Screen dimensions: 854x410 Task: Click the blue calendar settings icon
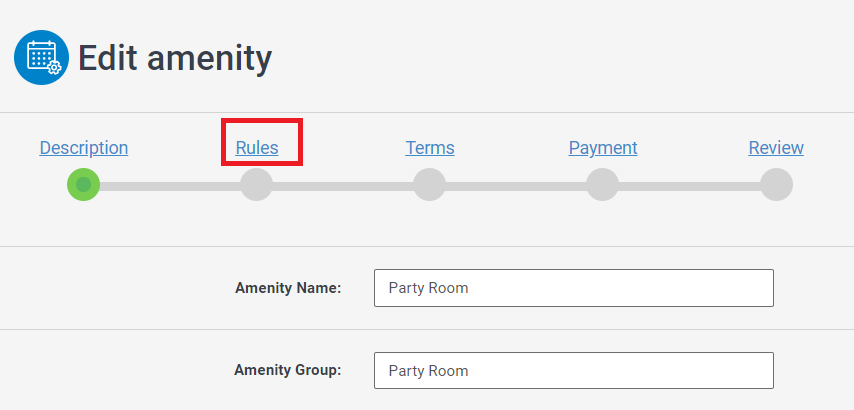(41, 57)
